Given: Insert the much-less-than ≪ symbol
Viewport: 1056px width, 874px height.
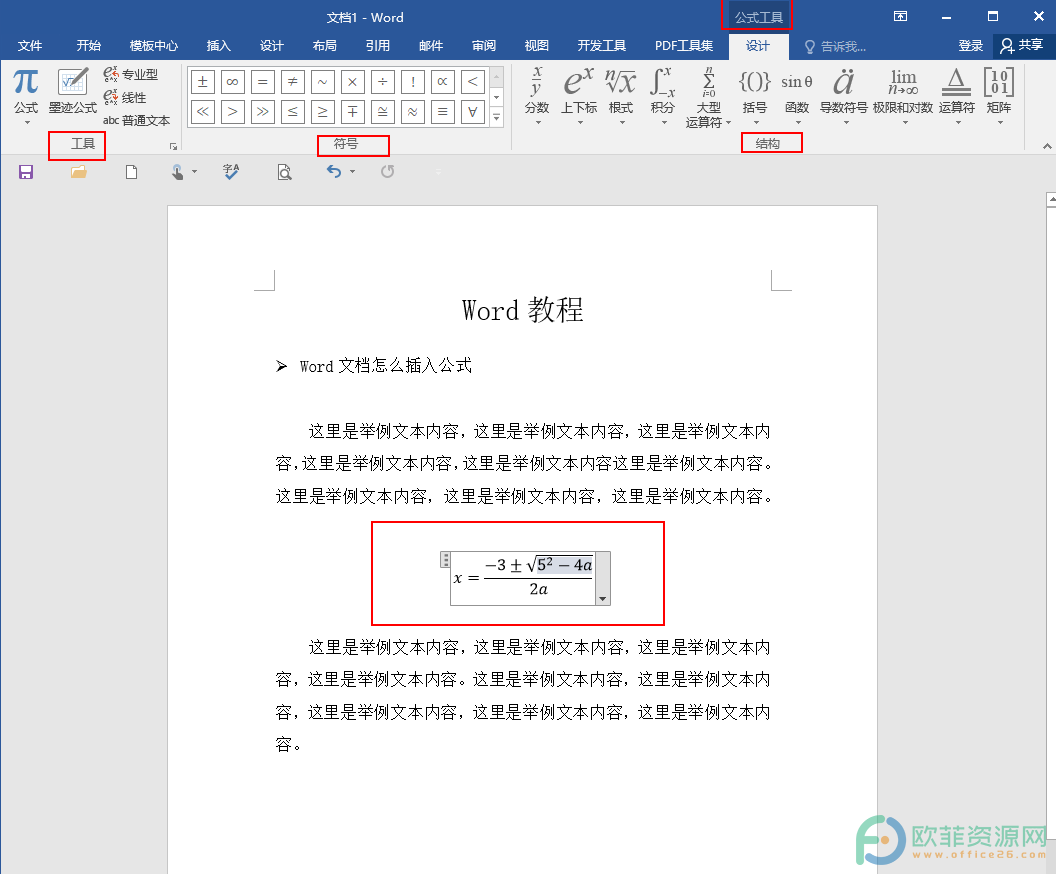Looking at the screenshot, I should [x=203, y=112].
